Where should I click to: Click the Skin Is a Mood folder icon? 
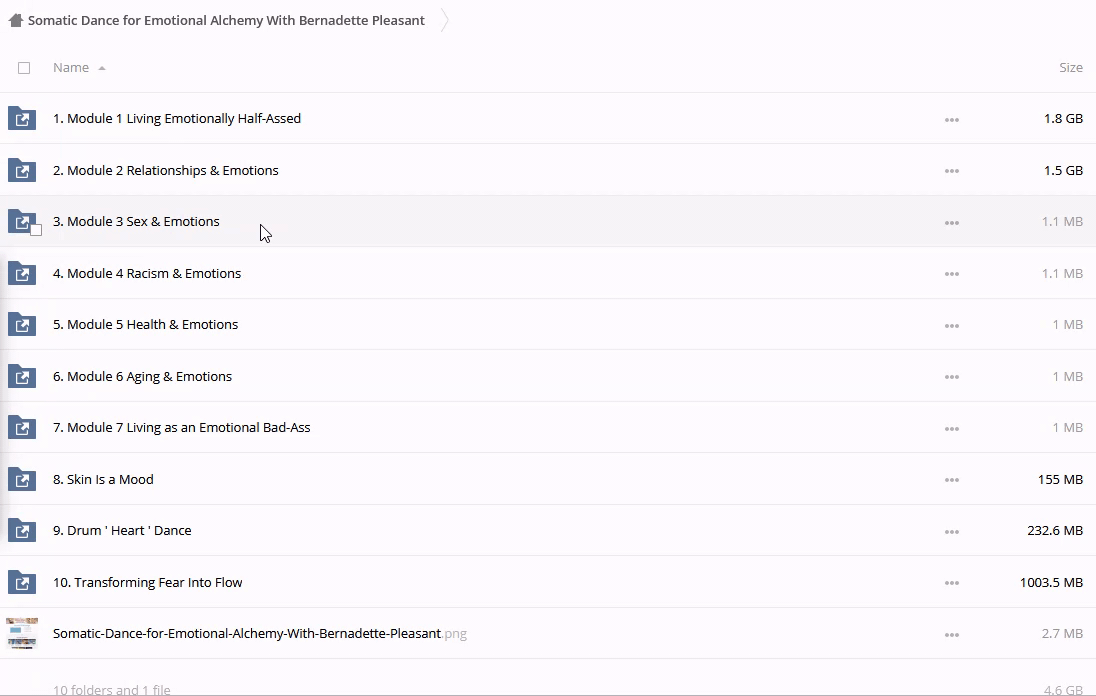(22, 479)
